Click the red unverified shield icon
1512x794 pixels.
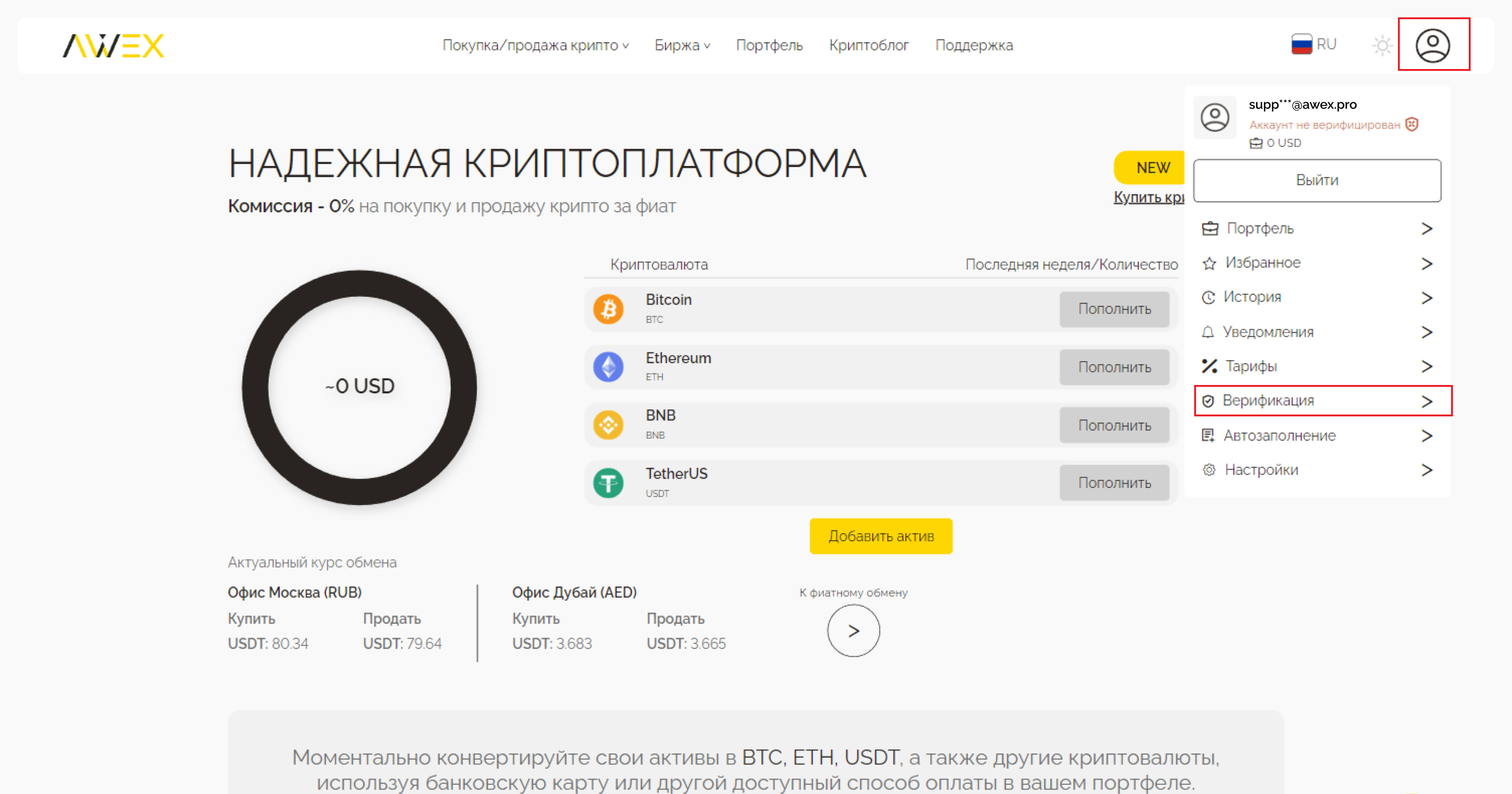pyautogui.click(x=1412, y=124)
